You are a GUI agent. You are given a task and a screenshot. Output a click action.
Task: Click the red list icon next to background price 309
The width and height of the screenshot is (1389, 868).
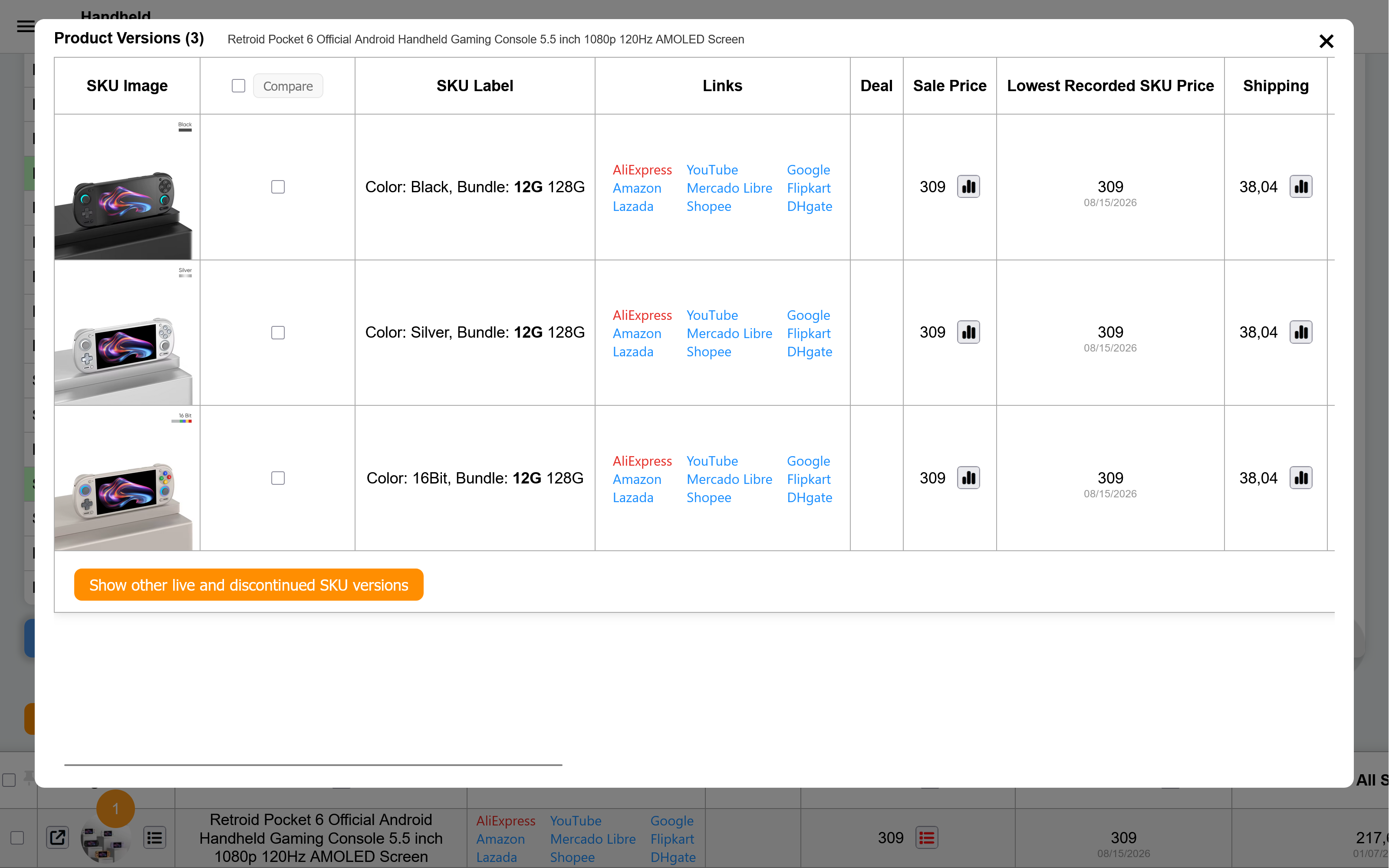926,838
